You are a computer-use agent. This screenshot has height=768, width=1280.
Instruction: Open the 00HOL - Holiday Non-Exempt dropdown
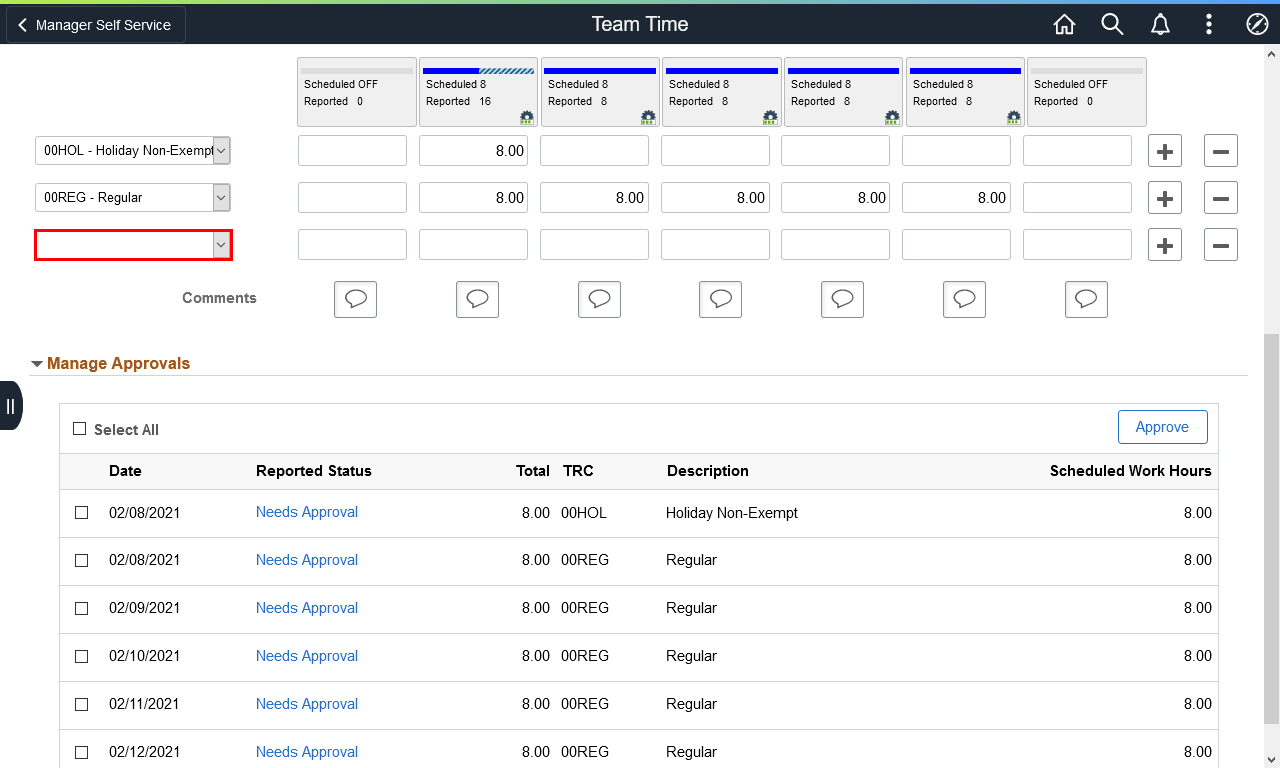133,151
